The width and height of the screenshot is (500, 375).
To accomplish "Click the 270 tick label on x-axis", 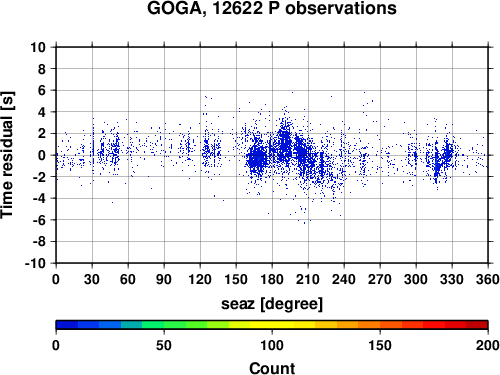I will (380, 279).
